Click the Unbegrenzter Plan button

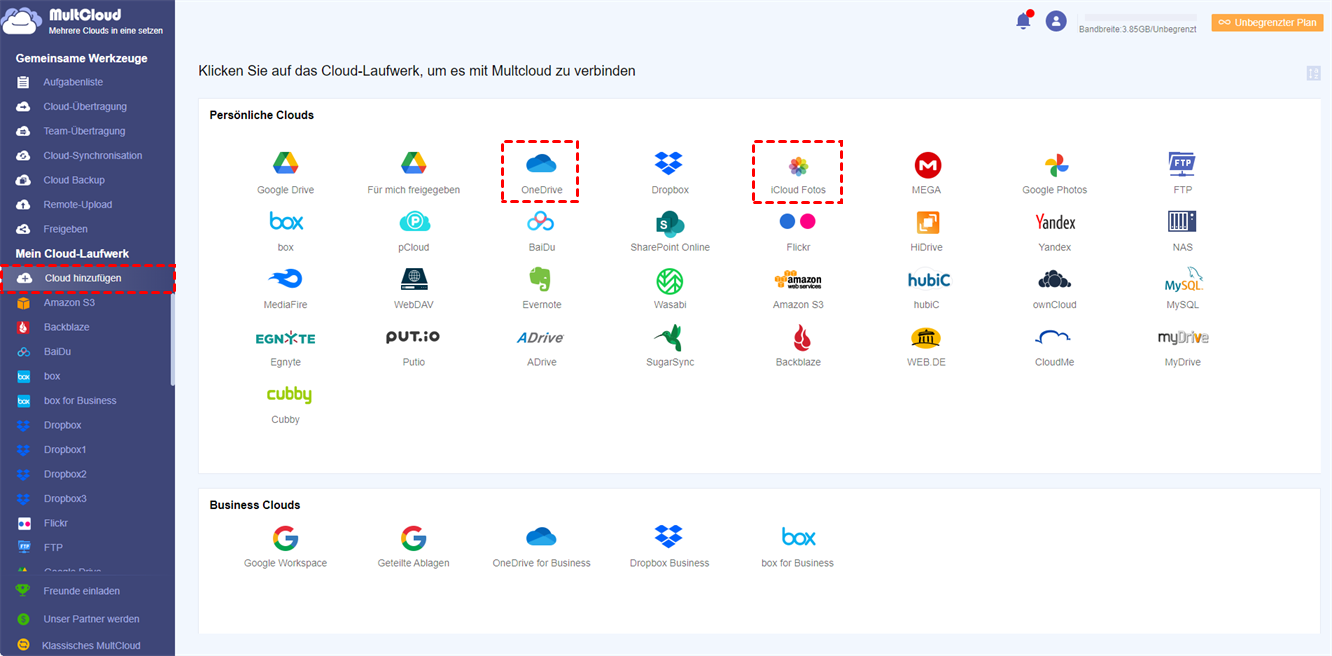1267,22
